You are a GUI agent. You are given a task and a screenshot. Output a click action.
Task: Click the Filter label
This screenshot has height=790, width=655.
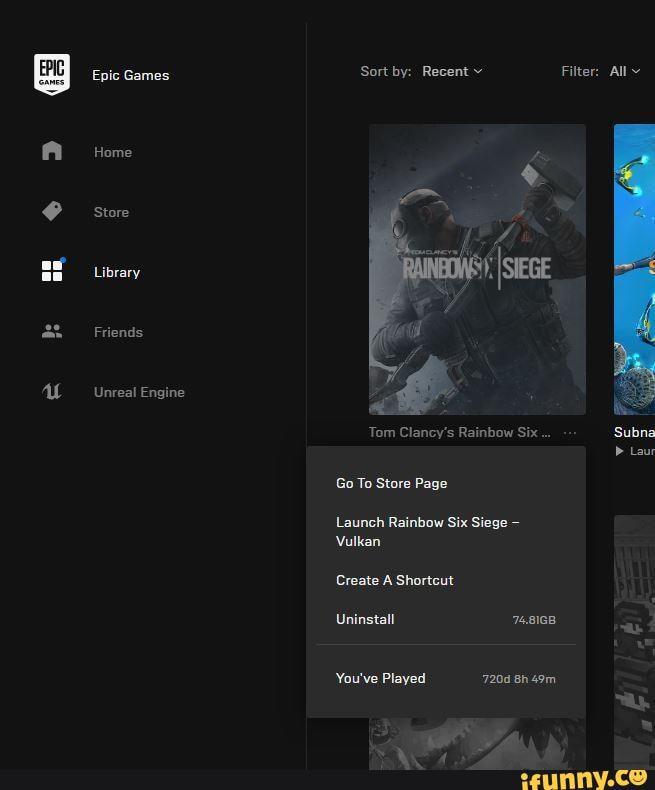click(x=580, y=72)
